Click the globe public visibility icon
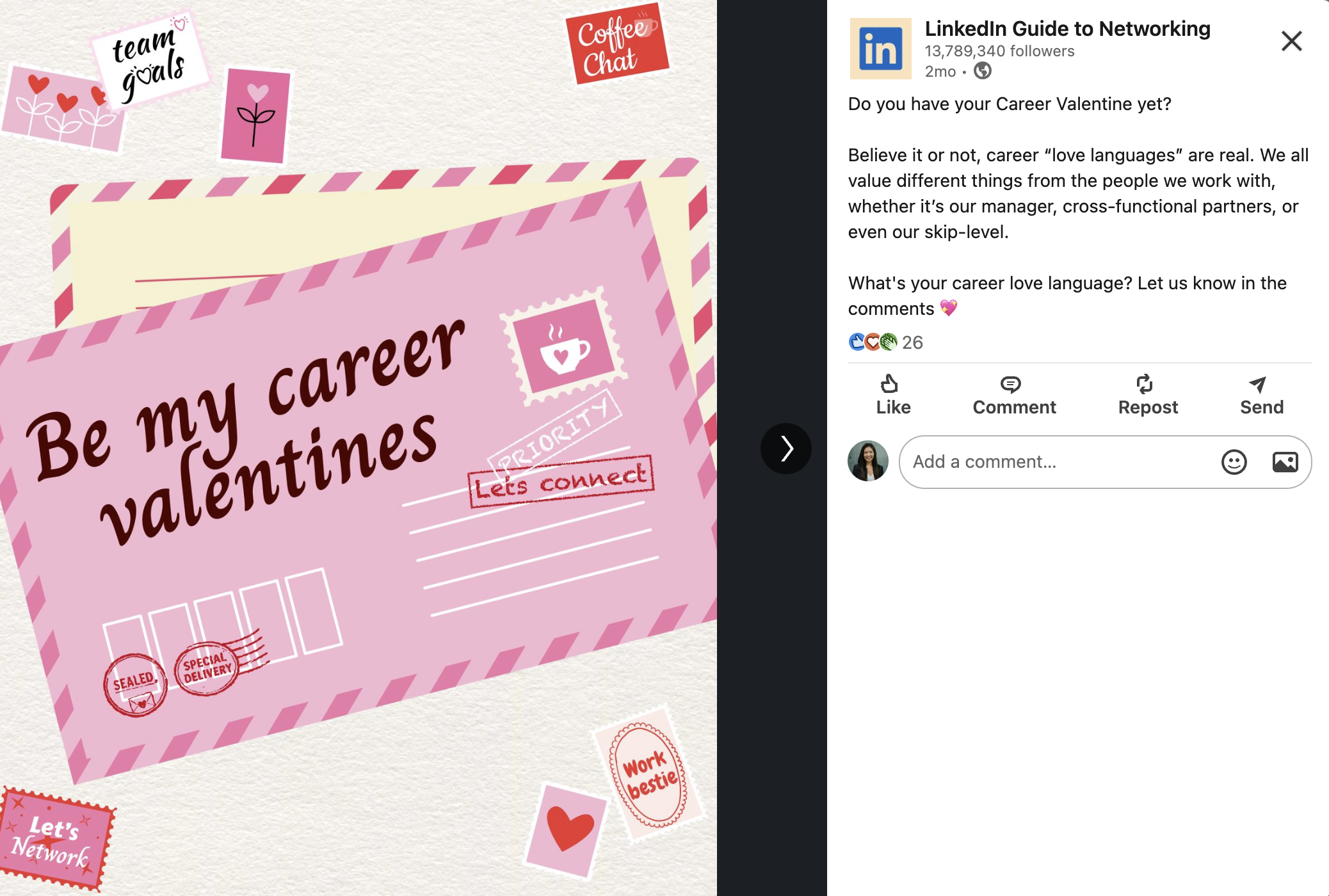Viewport: 1329px width, 896px height. [983, 71]
